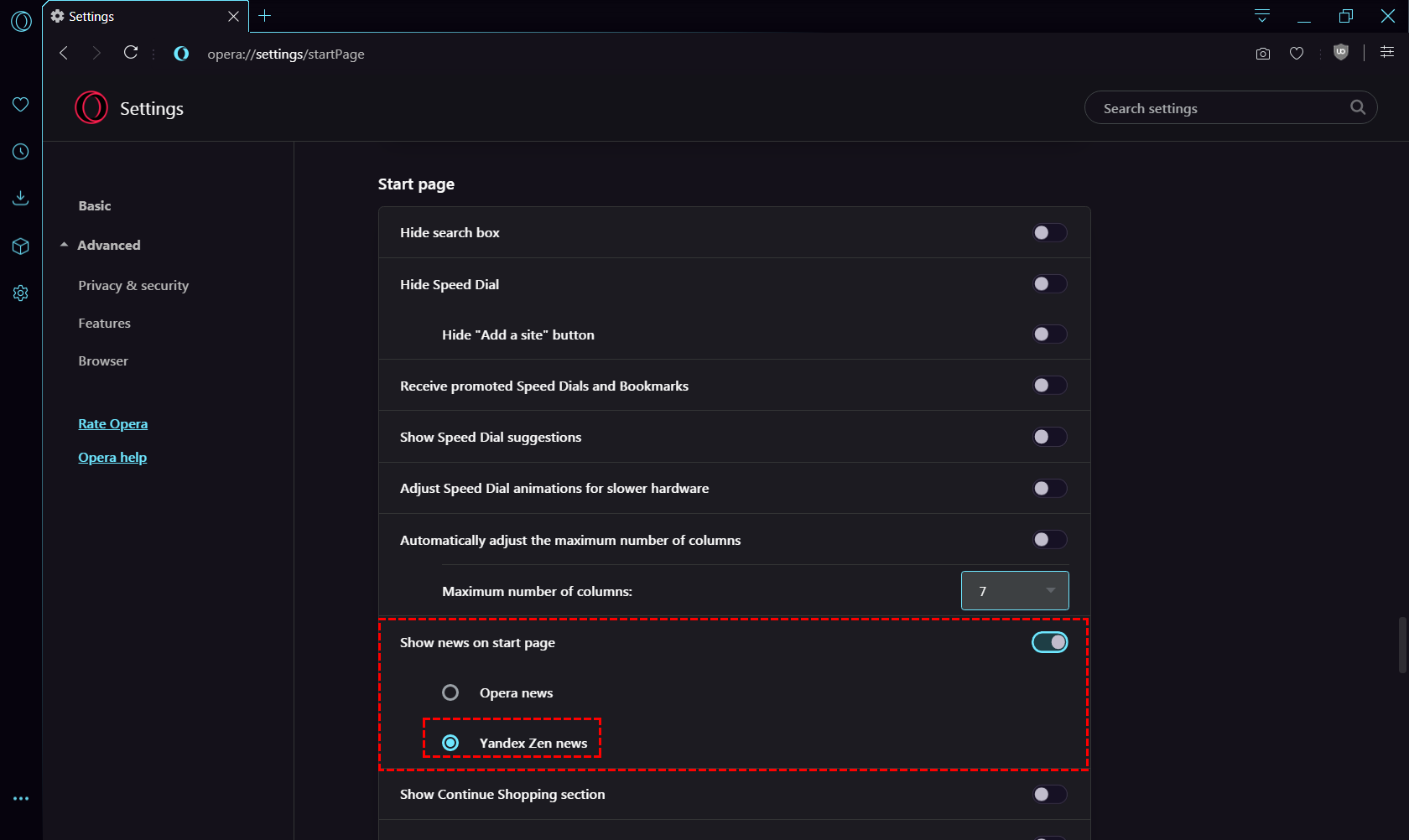Turn off Show news on start page
1409x840 pixels.
(x=1049, y=642)
